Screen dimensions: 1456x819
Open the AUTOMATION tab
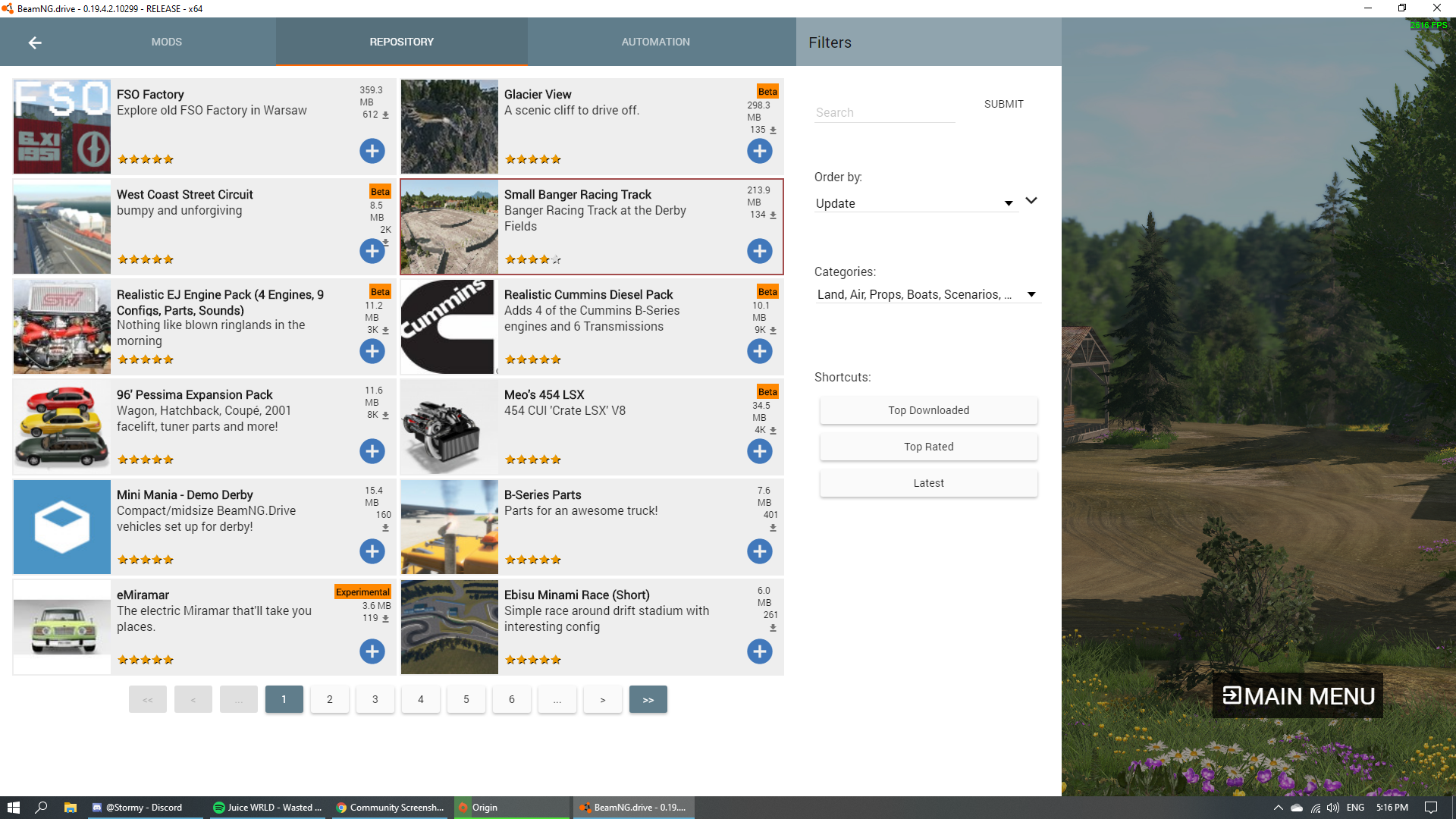pyautogui.click(x=655, y=42)
